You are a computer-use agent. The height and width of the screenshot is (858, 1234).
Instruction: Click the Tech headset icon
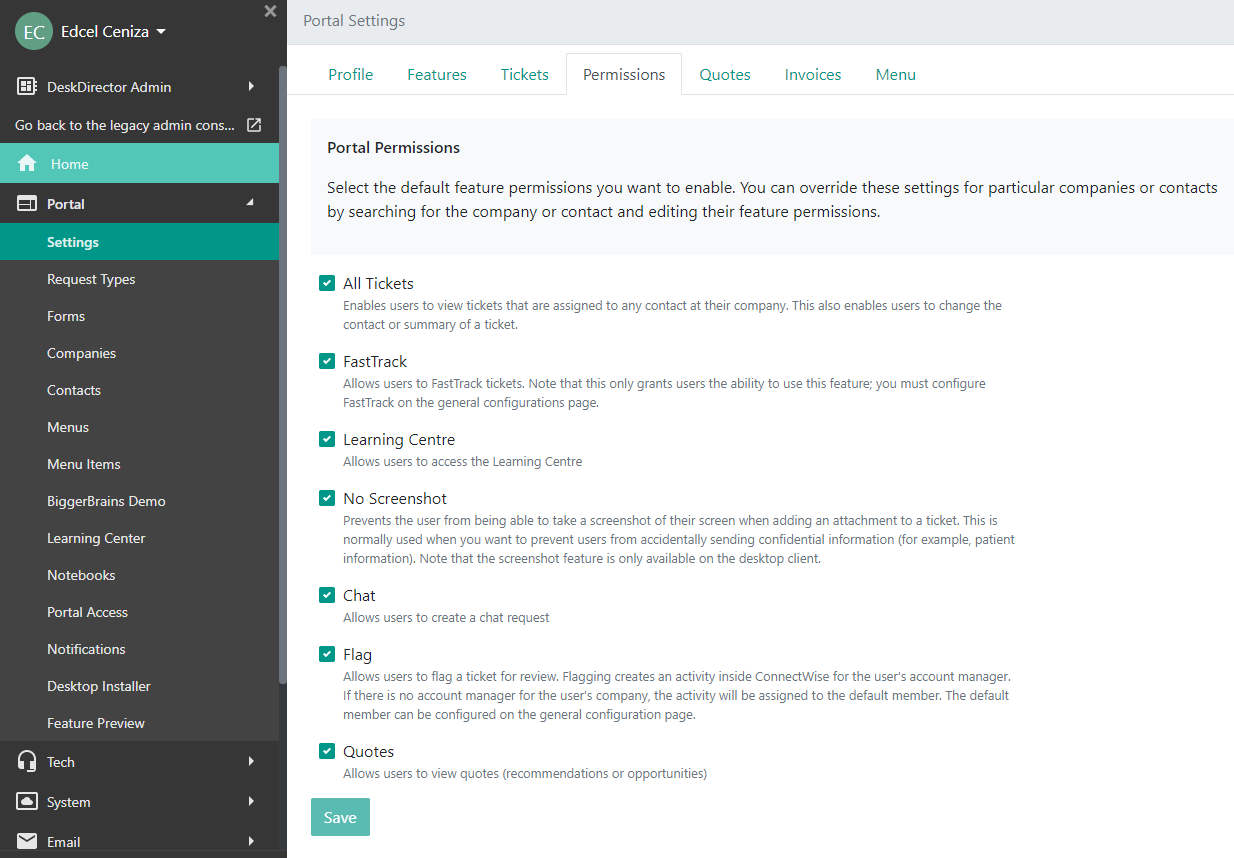[x=27, y=761]
